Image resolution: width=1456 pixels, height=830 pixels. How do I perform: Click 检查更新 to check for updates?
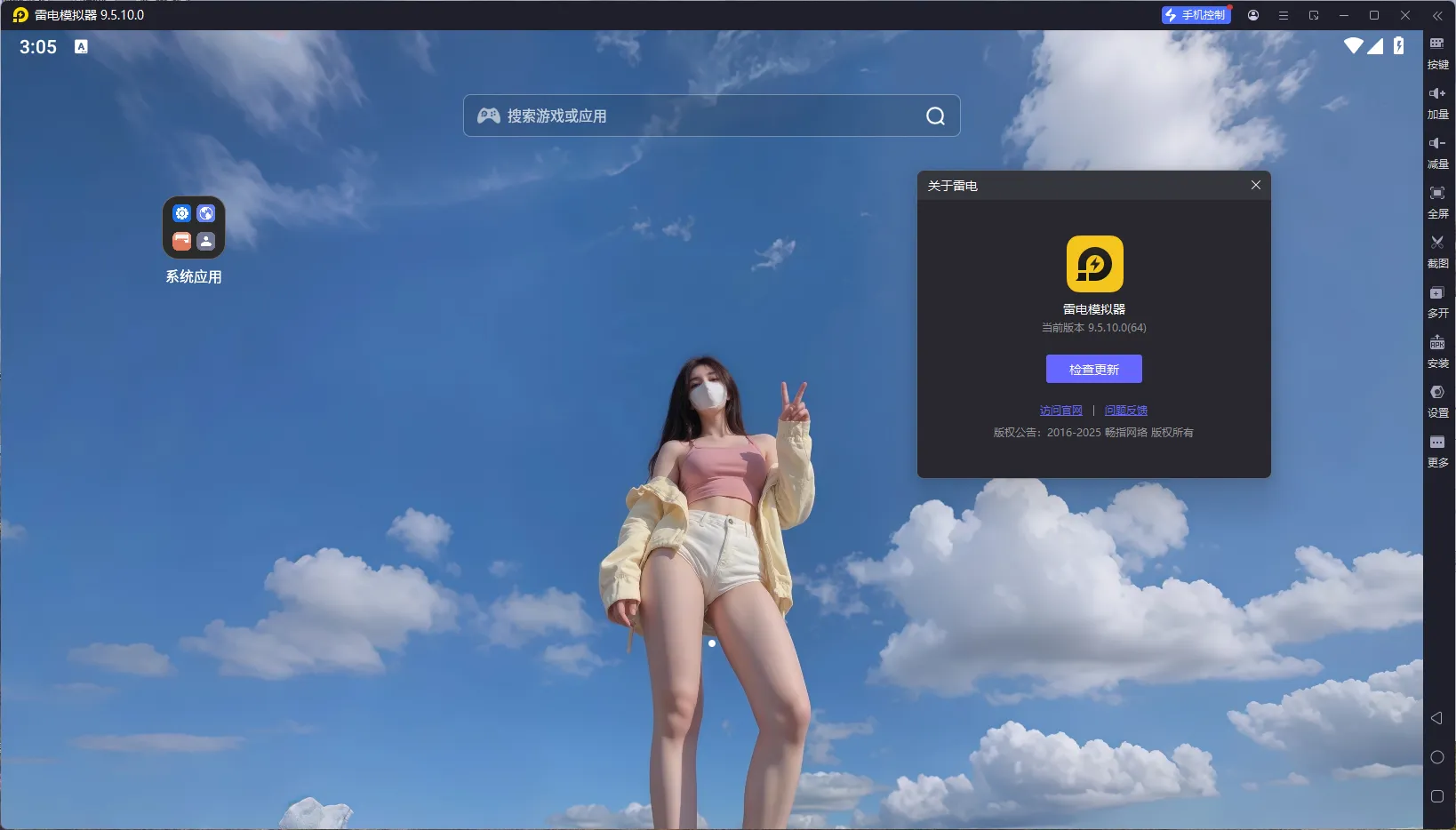(x=1094, y=368)
